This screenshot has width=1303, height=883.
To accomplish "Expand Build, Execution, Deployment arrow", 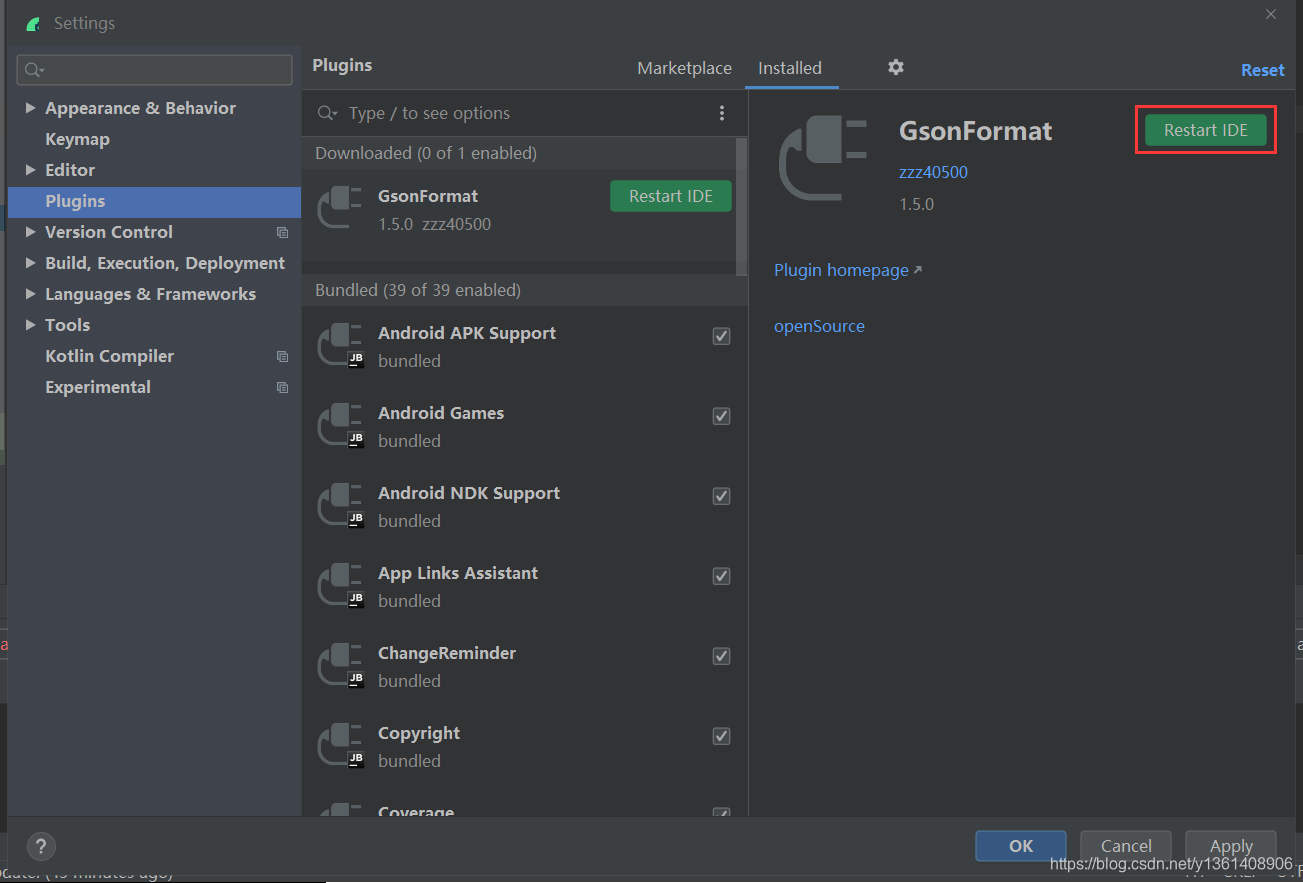I will tap(31, 263).
